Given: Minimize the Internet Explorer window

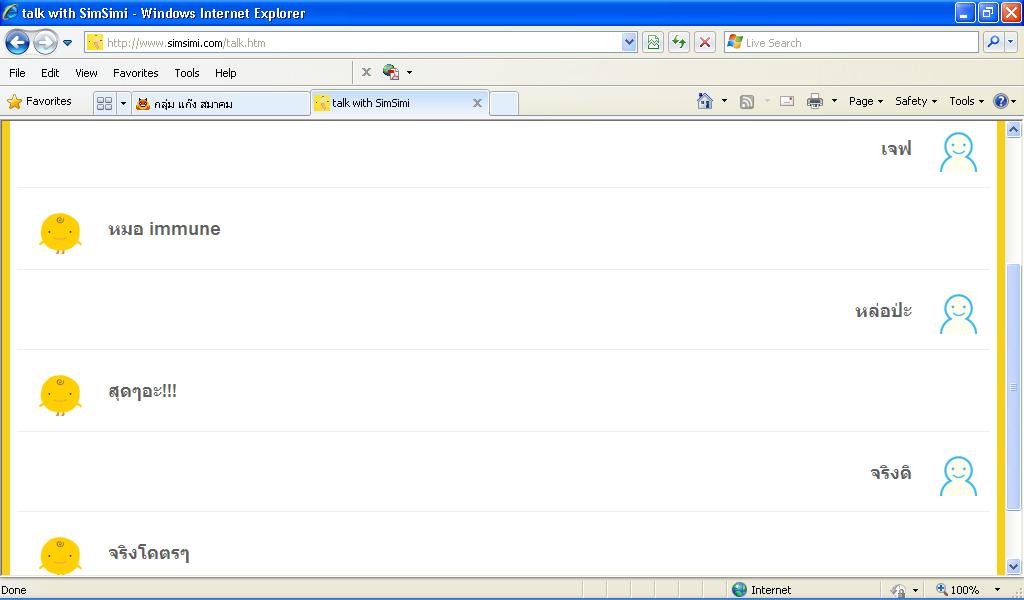Looking at the screenshot, I should coord(965,12).
